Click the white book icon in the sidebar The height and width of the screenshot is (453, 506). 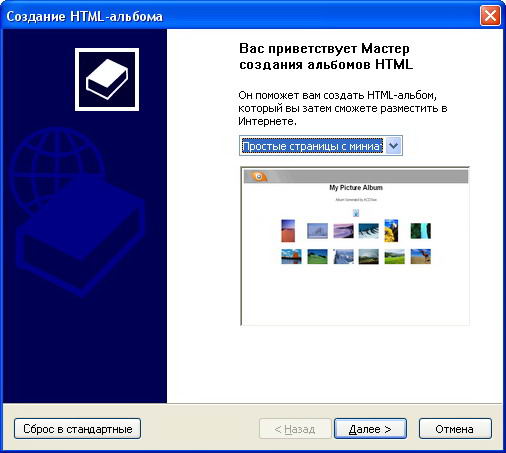(x=107, y=79)
